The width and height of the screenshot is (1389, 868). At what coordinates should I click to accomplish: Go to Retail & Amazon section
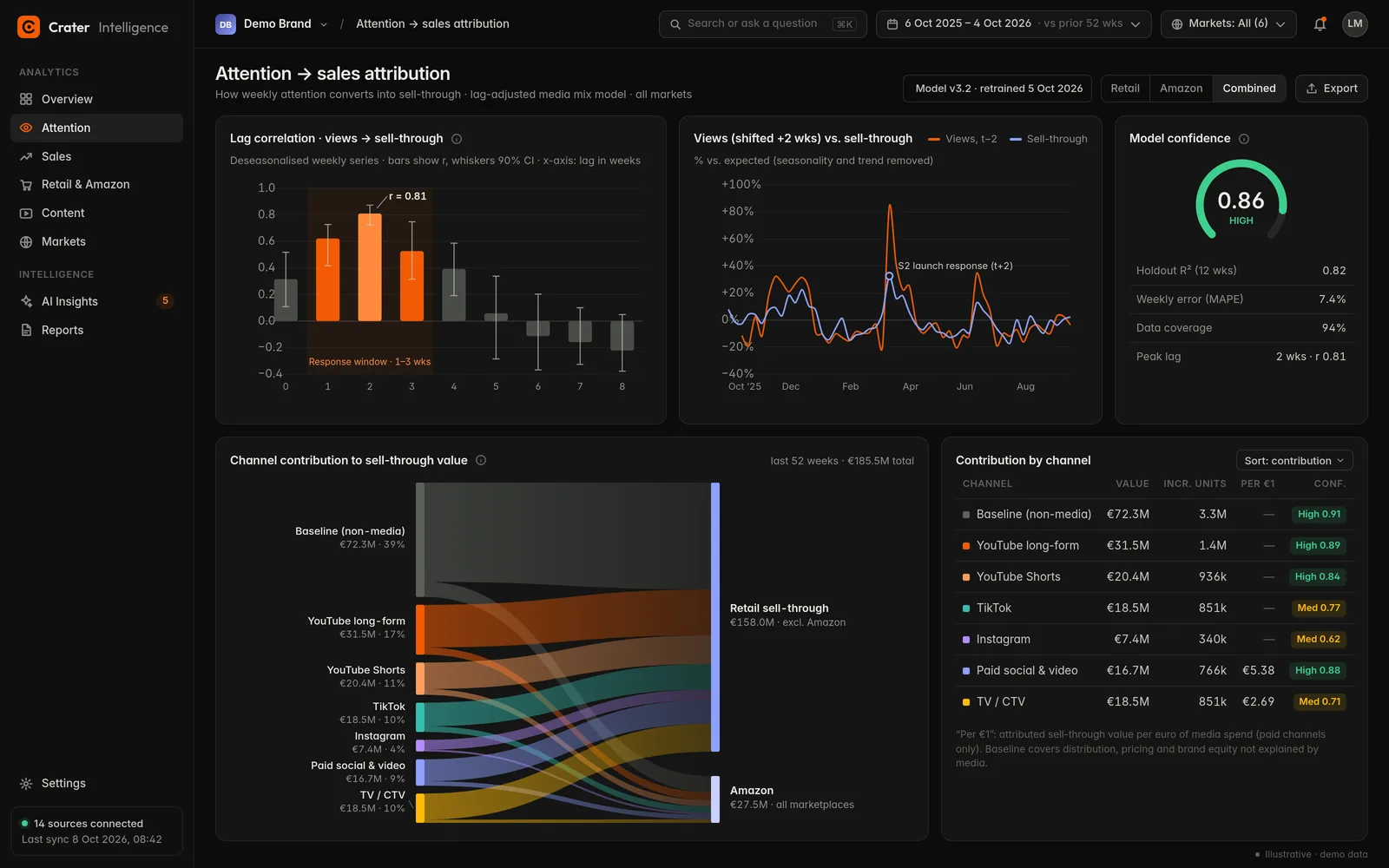96,185
